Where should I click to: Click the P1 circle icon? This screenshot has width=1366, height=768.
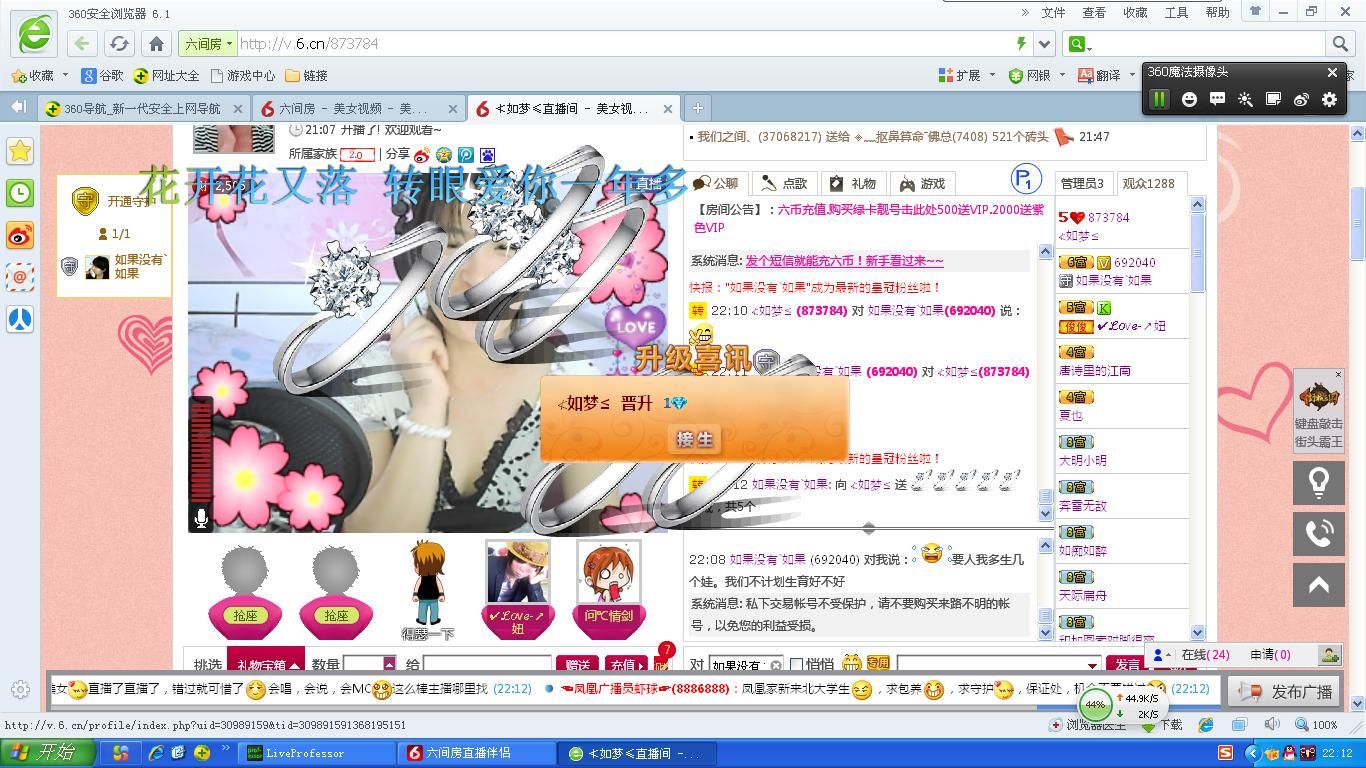[1025, 180]
